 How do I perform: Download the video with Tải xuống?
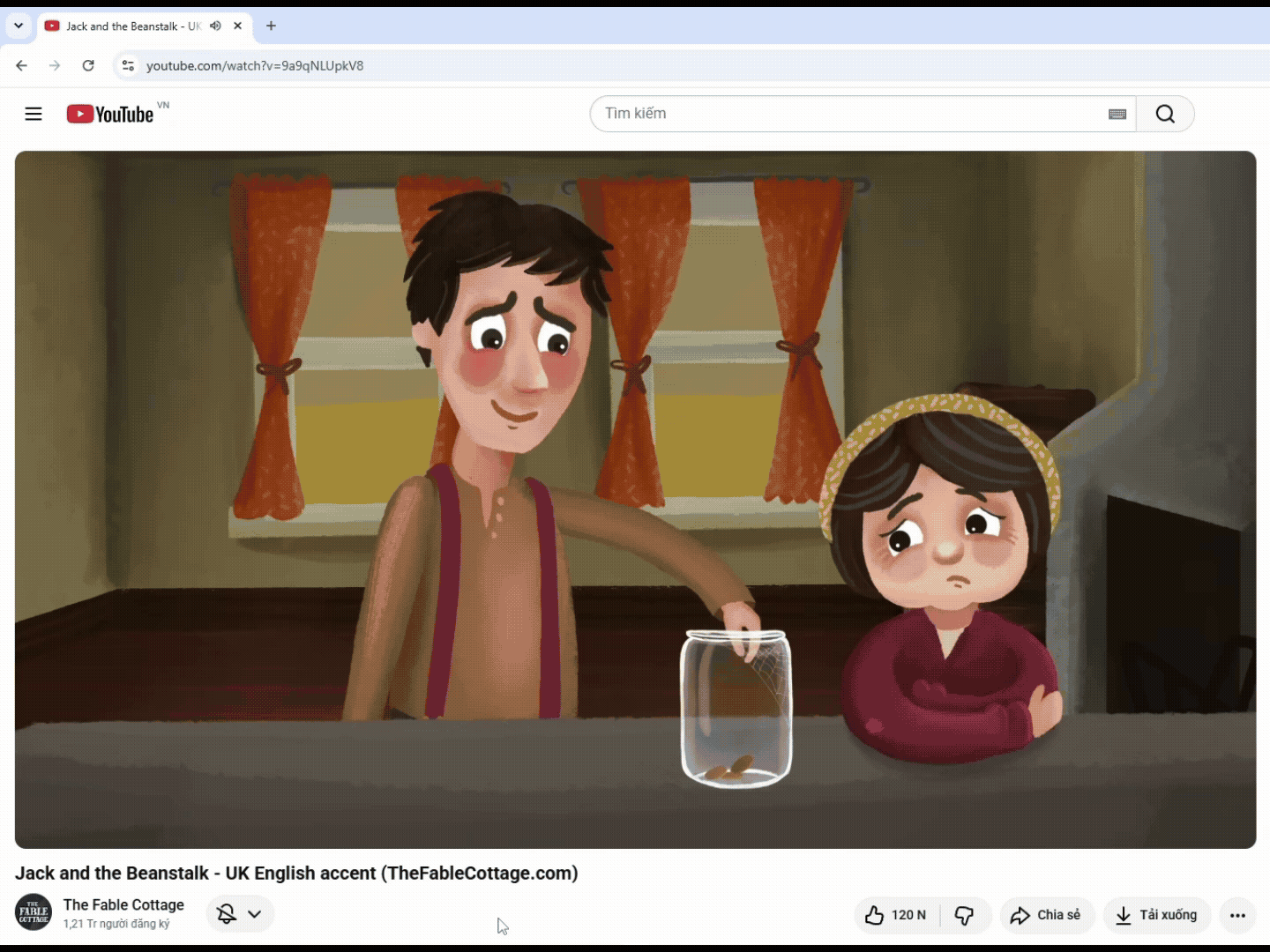coord(1156,915)
